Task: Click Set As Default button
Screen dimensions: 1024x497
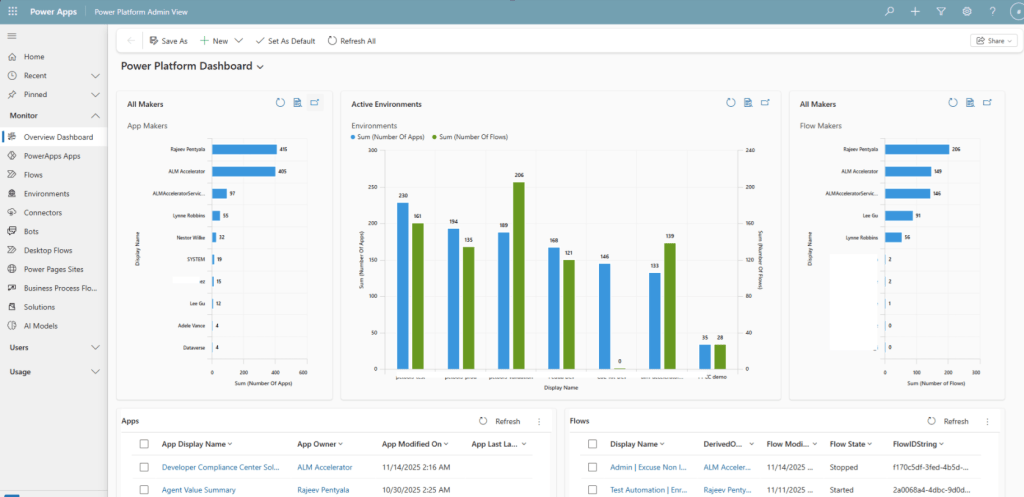Action: (x=285, y=41)
